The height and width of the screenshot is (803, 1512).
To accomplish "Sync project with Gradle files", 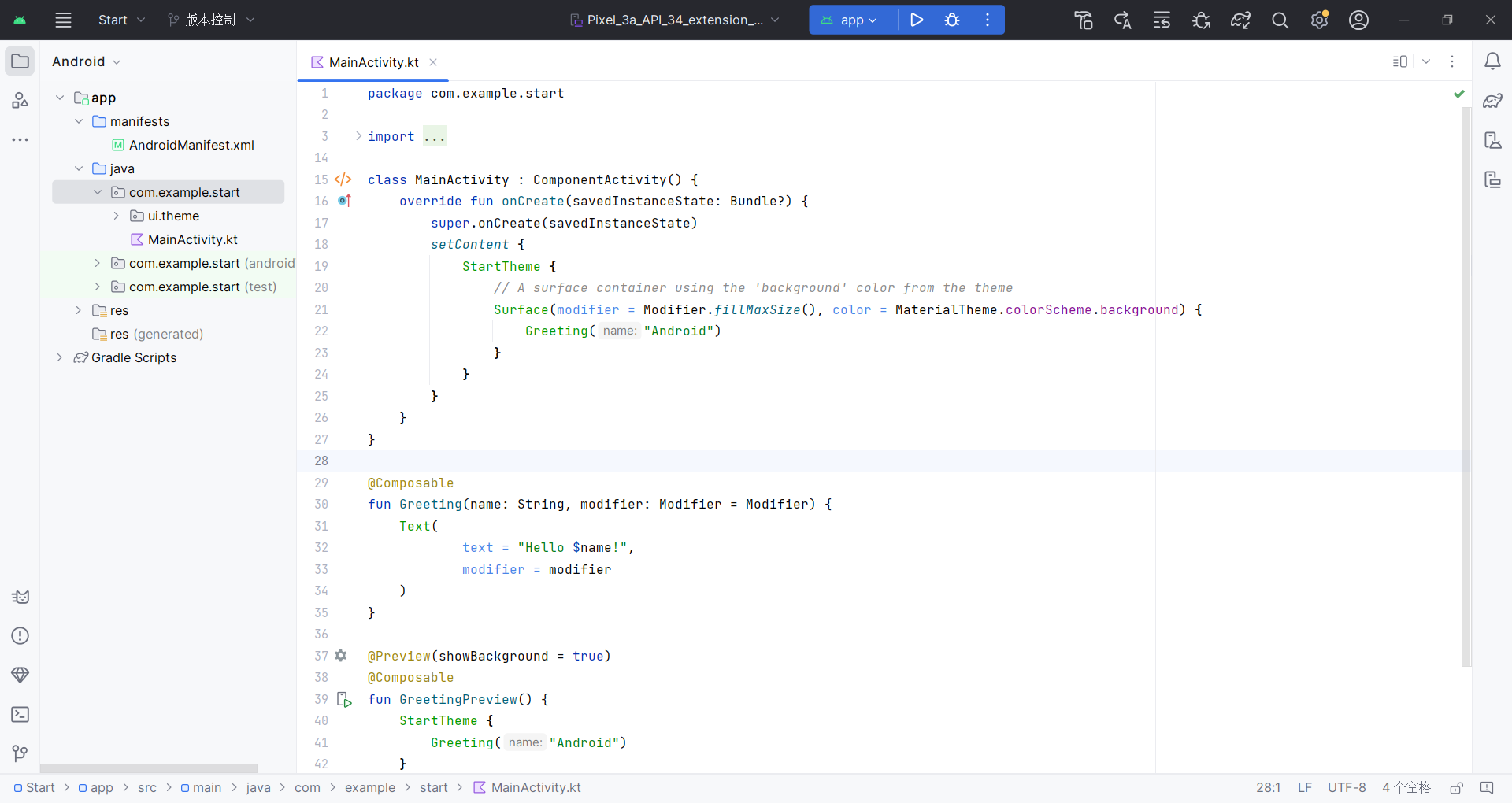I will 1241,20.
